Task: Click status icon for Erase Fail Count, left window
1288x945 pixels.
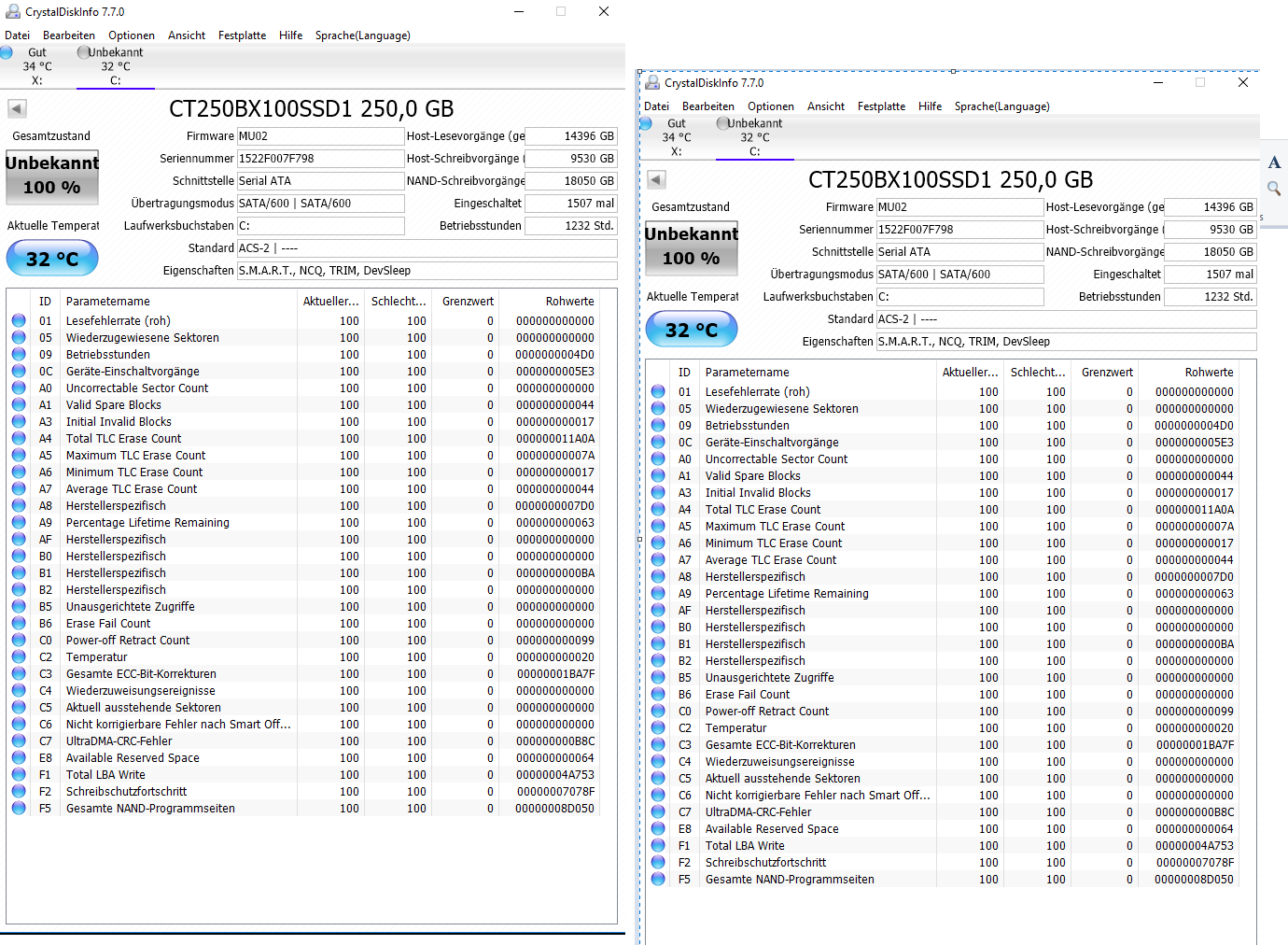Action: tap(19, 623)
